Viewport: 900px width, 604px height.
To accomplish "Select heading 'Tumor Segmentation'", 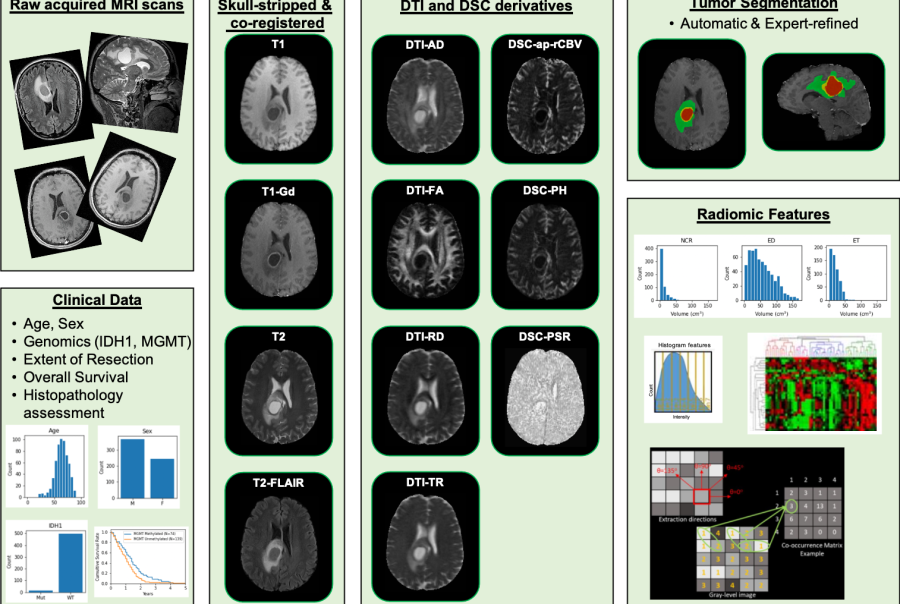I will pos(764,5).
